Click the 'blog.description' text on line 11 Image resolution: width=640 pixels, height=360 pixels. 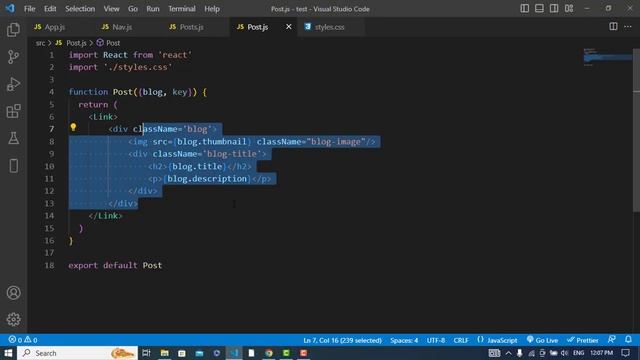207,179
